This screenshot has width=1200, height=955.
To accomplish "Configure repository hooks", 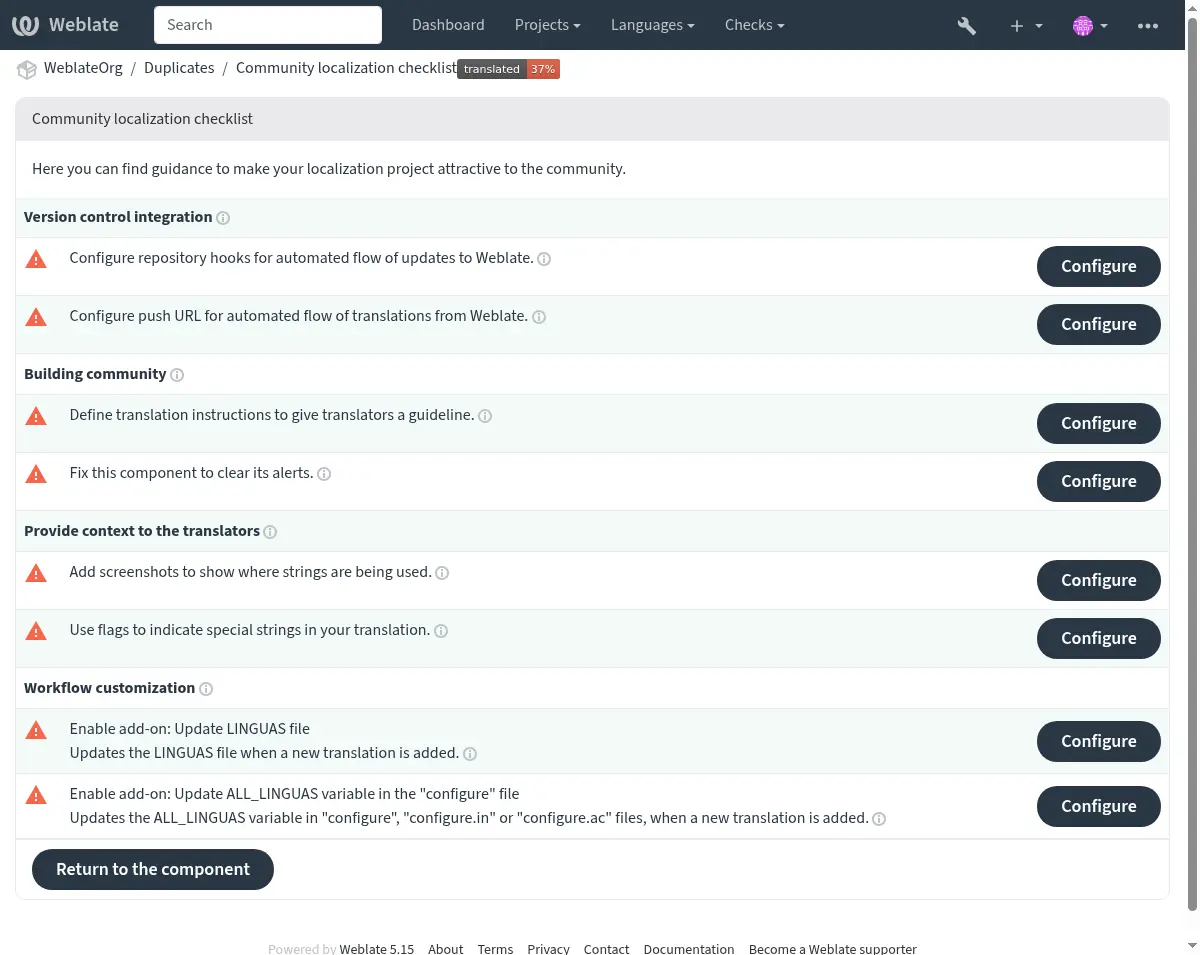I will pos(1098,266).
